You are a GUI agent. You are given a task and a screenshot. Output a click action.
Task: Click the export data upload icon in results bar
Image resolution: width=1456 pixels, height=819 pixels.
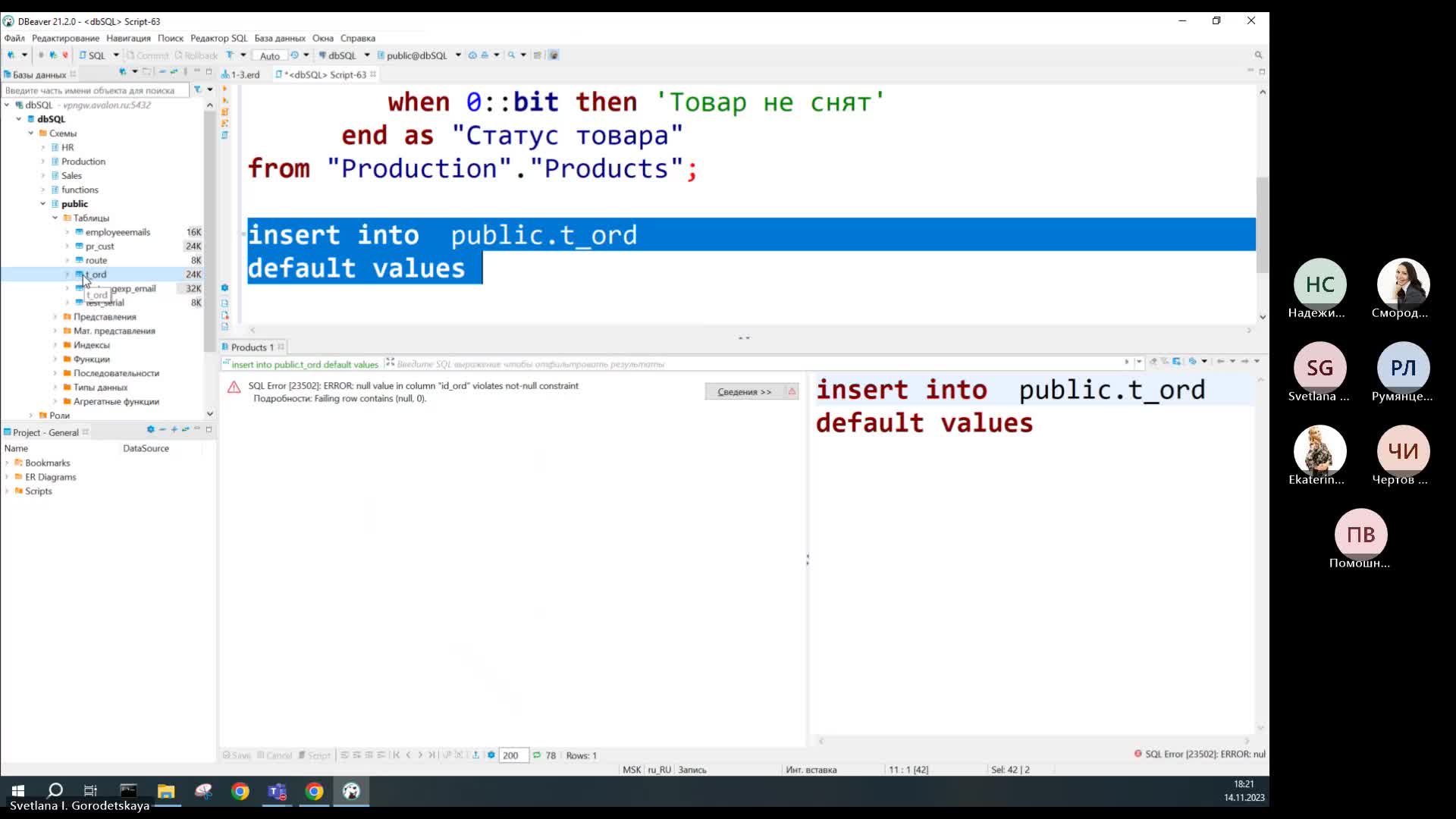475,755
